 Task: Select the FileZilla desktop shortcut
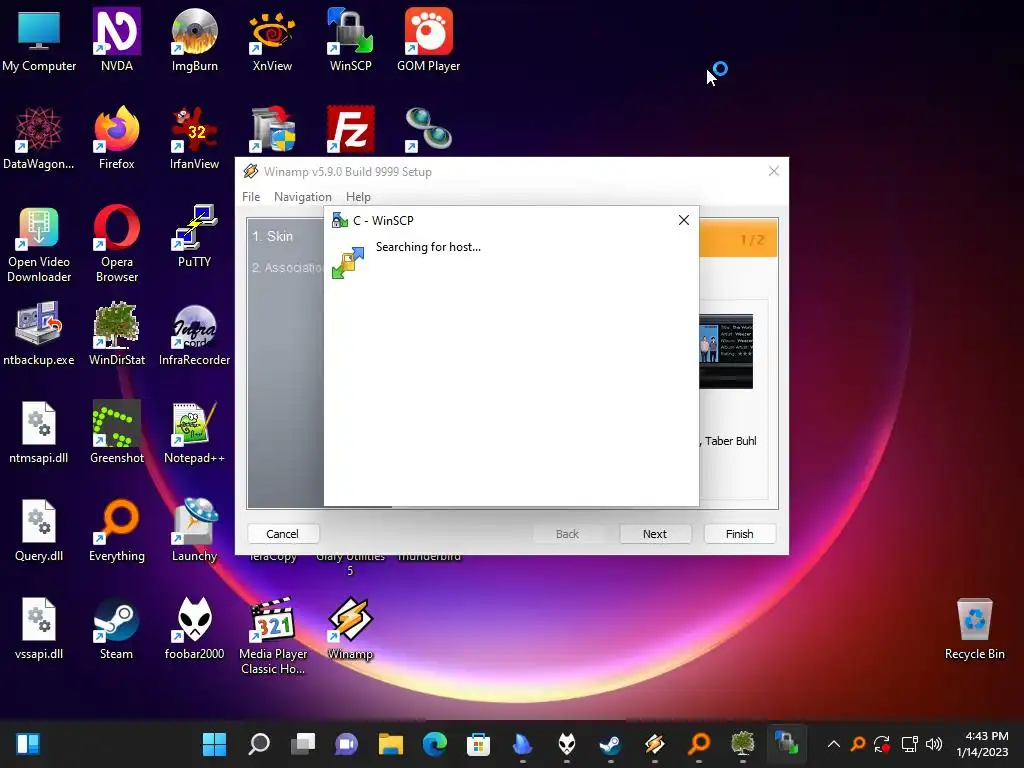pyautogui.click(x=351, y=129)
